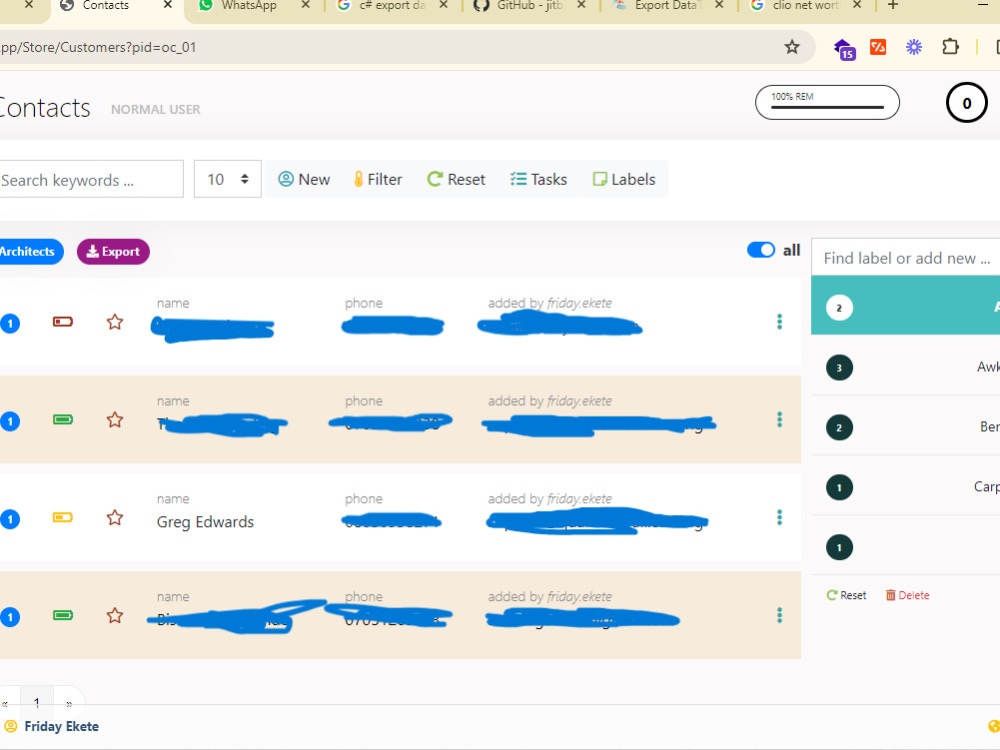Screen dimensions: 1000x750
Task: Click the red-orange extension icon
Action: [x=878, y=47]
